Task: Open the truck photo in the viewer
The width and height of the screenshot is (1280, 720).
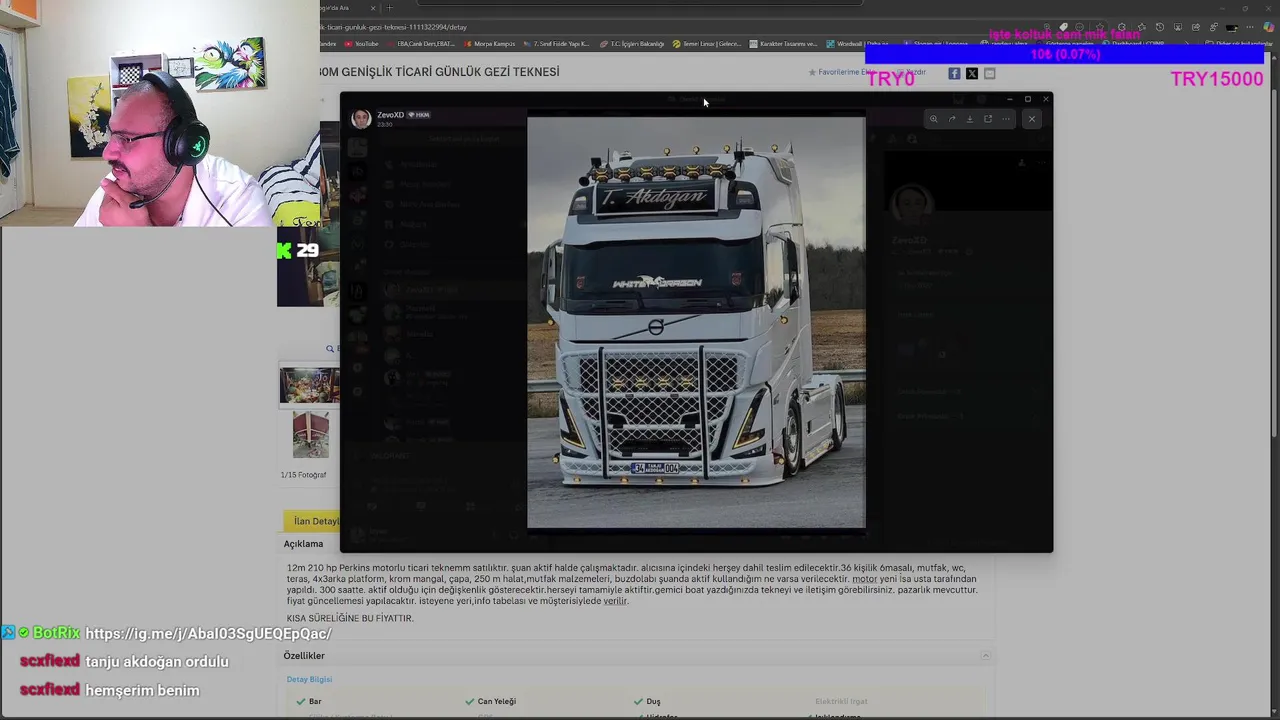Action: pos(696,322)
